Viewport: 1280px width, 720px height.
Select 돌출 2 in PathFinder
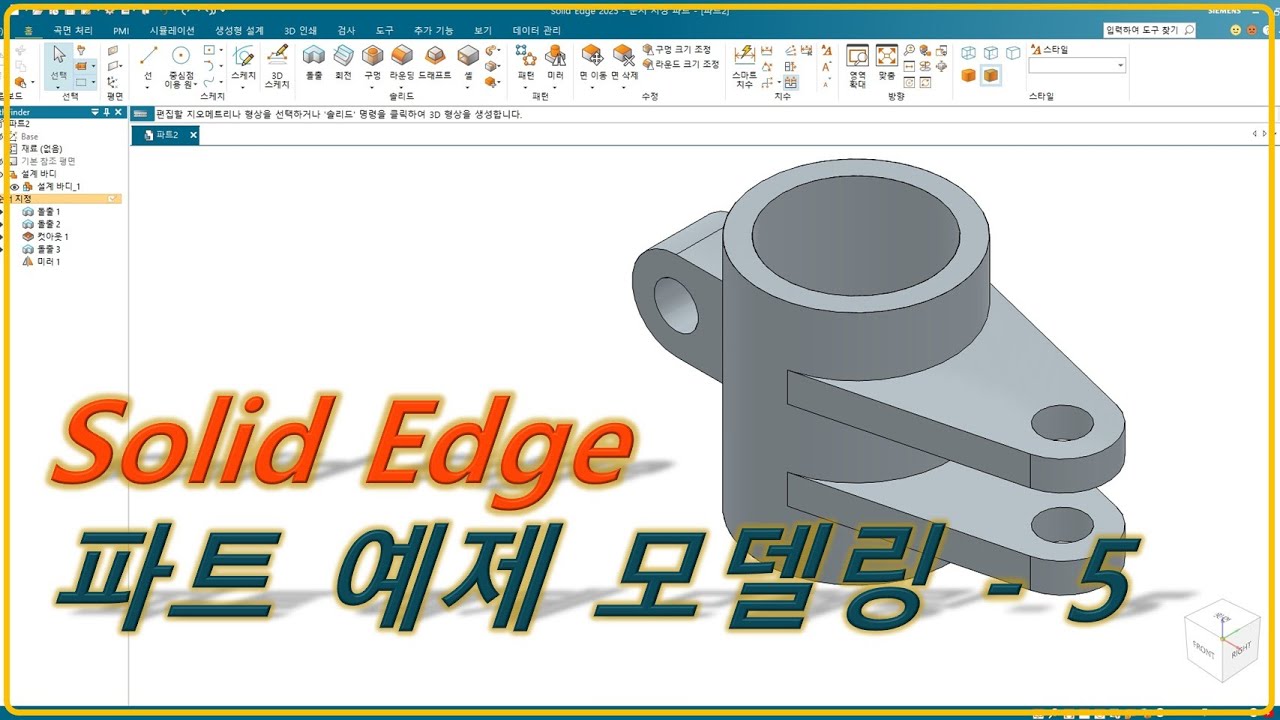pos(41,224)
